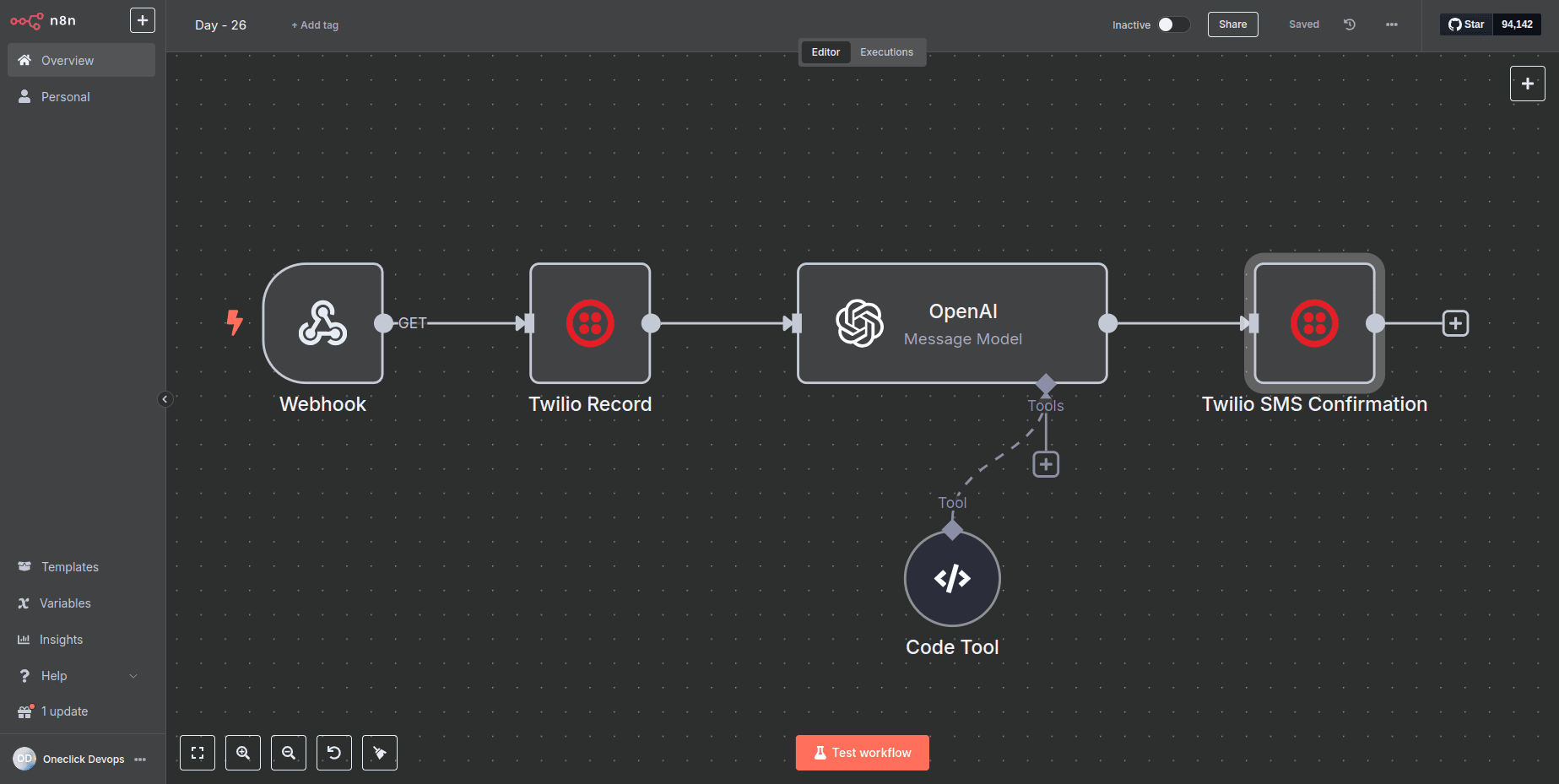Click the Webhook node label
This screenshot has width=1559, height=784.
pyautogui.click(x=323, y=404)
